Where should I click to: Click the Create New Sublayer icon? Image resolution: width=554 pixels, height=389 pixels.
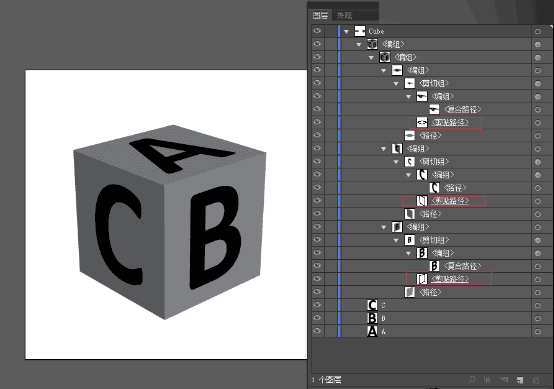pos(504,380)
